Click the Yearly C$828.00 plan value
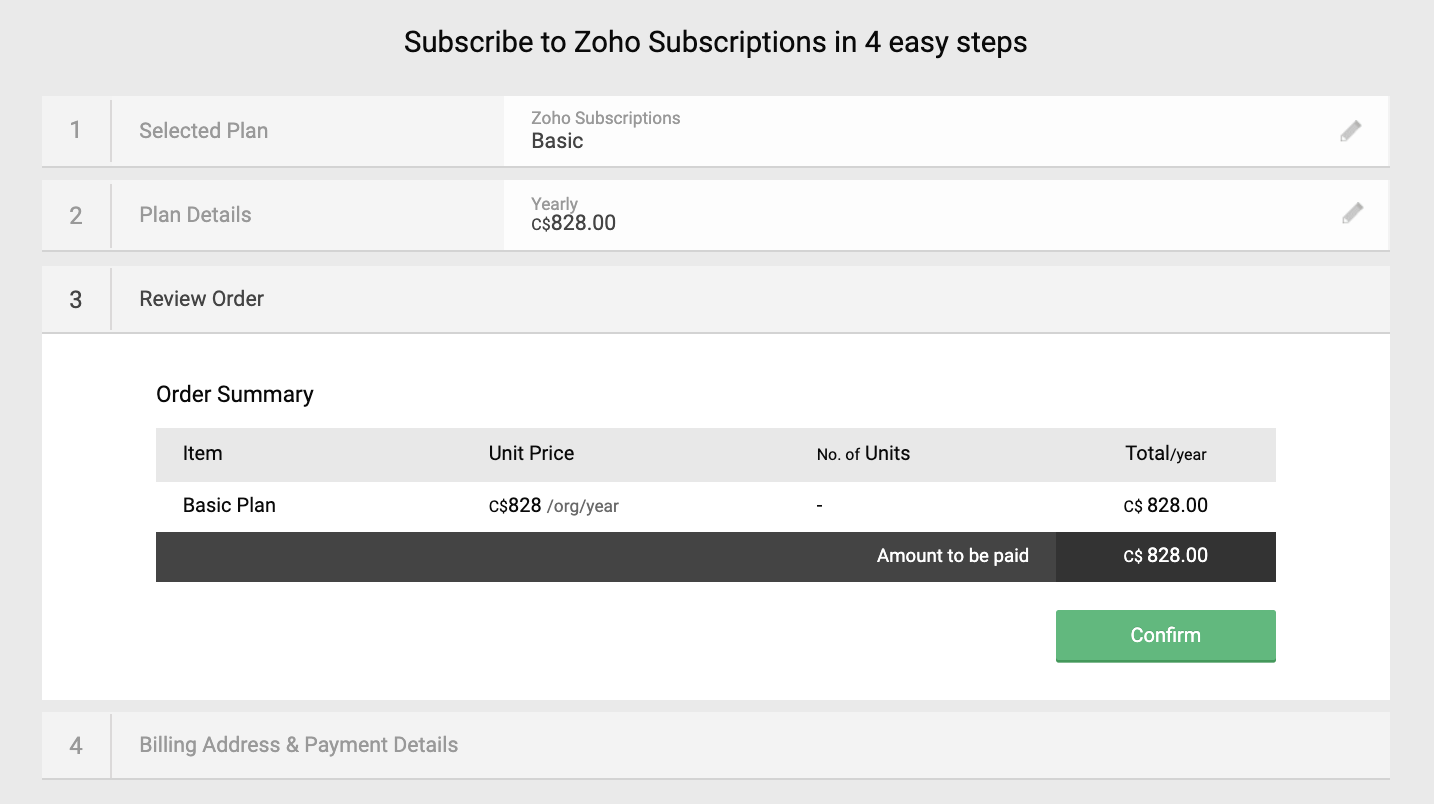Screen dimensions: 1434x804 pos(573,214)
